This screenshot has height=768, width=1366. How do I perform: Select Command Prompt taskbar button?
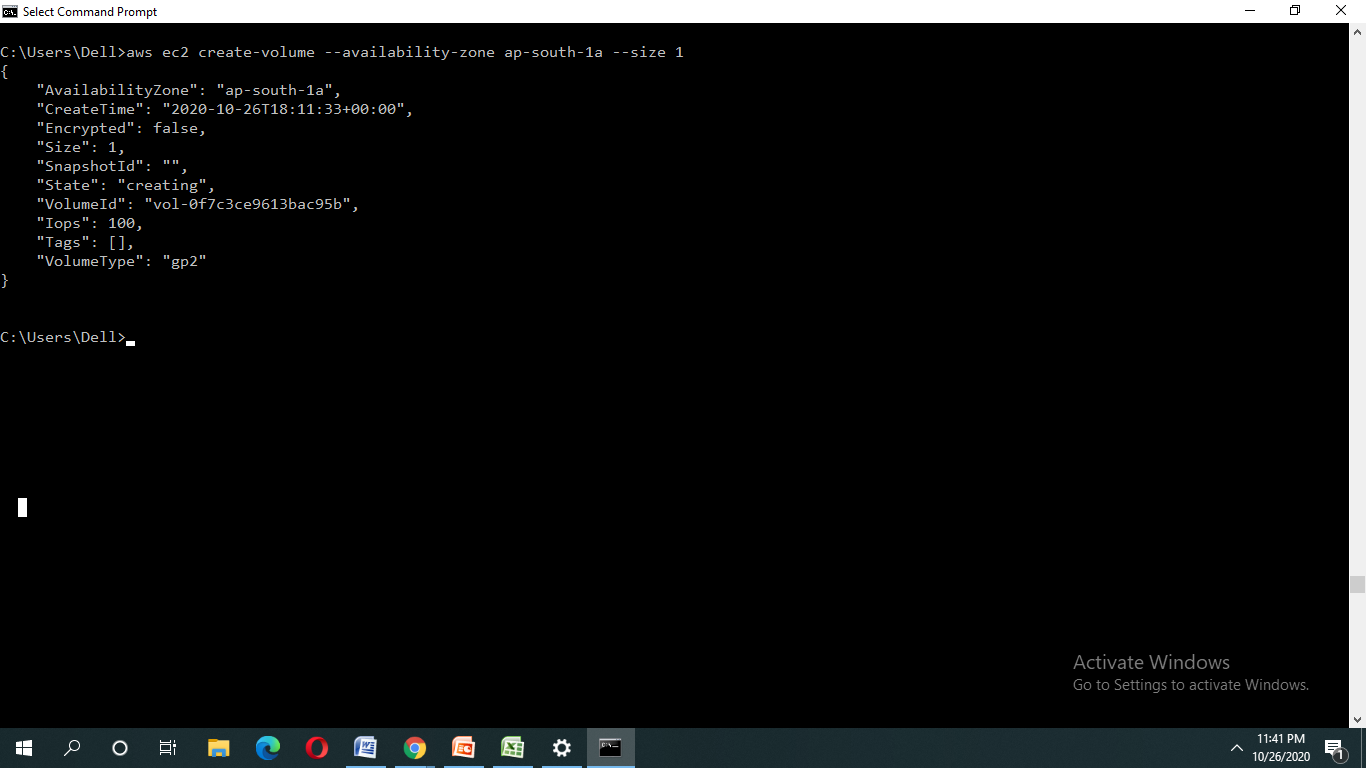610,748
